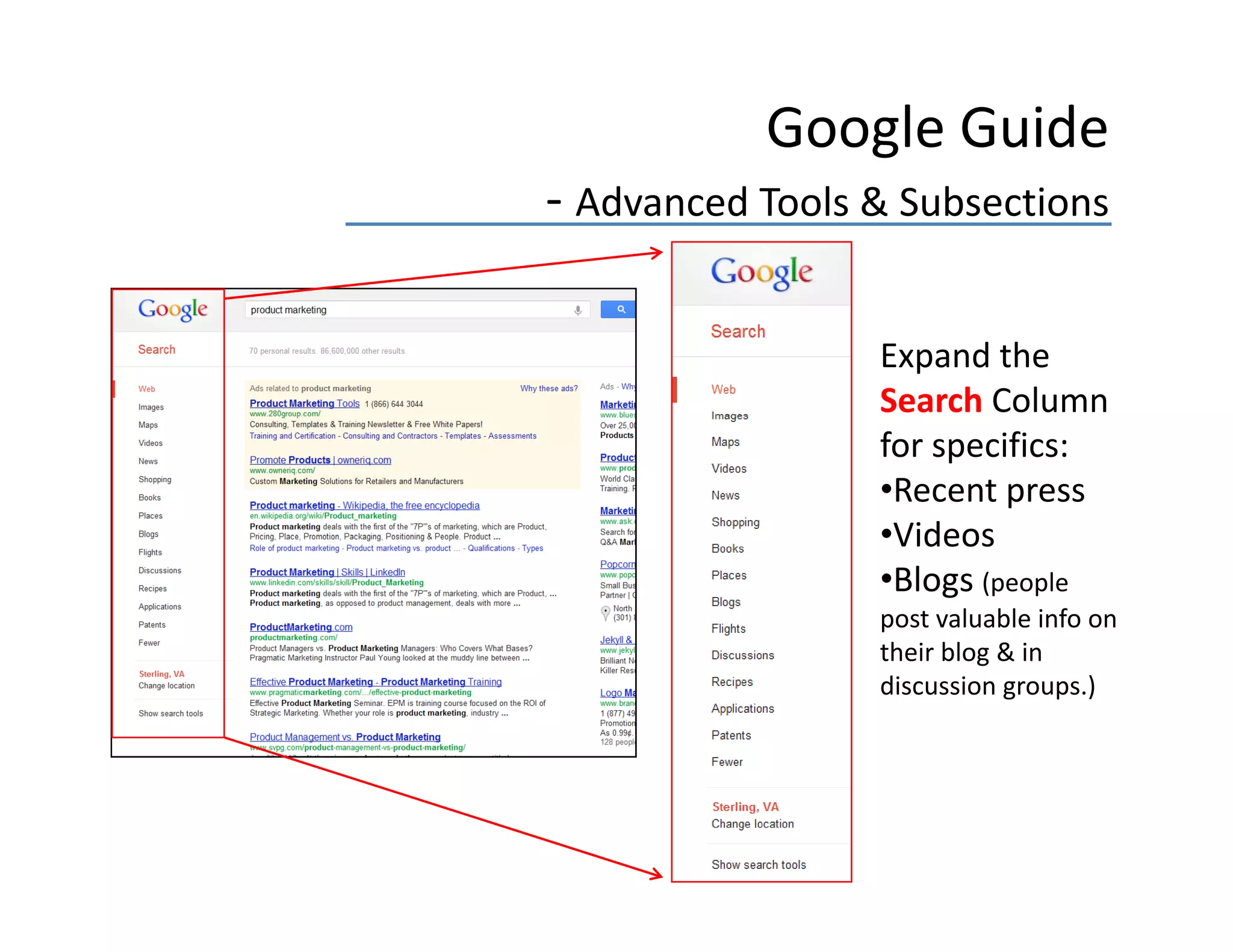
Task: Select Images in the small screenshot sidebar
Action: [151, 407]
